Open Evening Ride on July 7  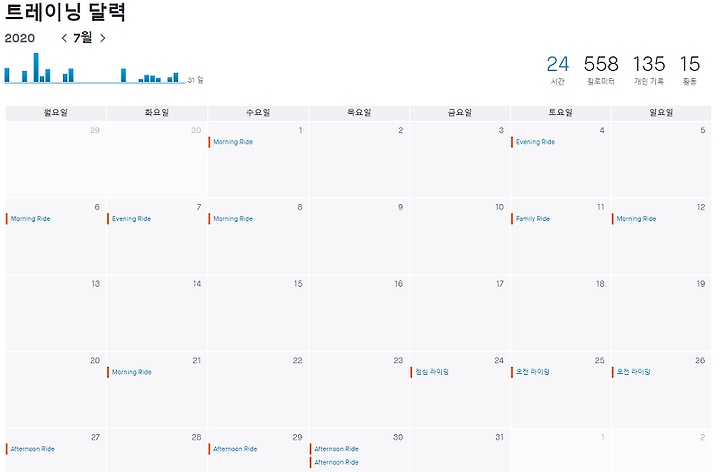pos(131,219)
